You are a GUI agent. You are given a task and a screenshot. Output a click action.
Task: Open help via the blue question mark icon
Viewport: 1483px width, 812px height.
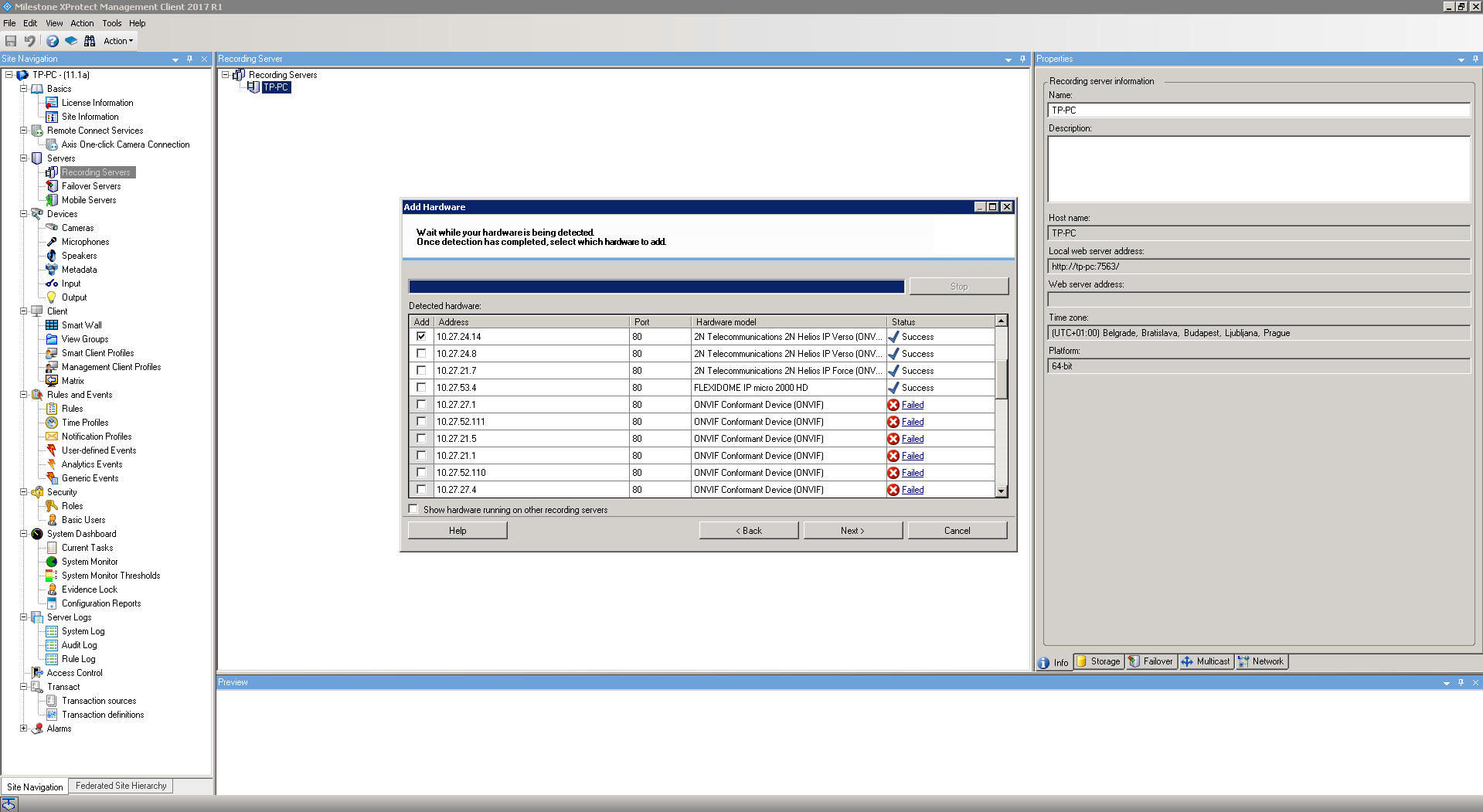point(52,41)
